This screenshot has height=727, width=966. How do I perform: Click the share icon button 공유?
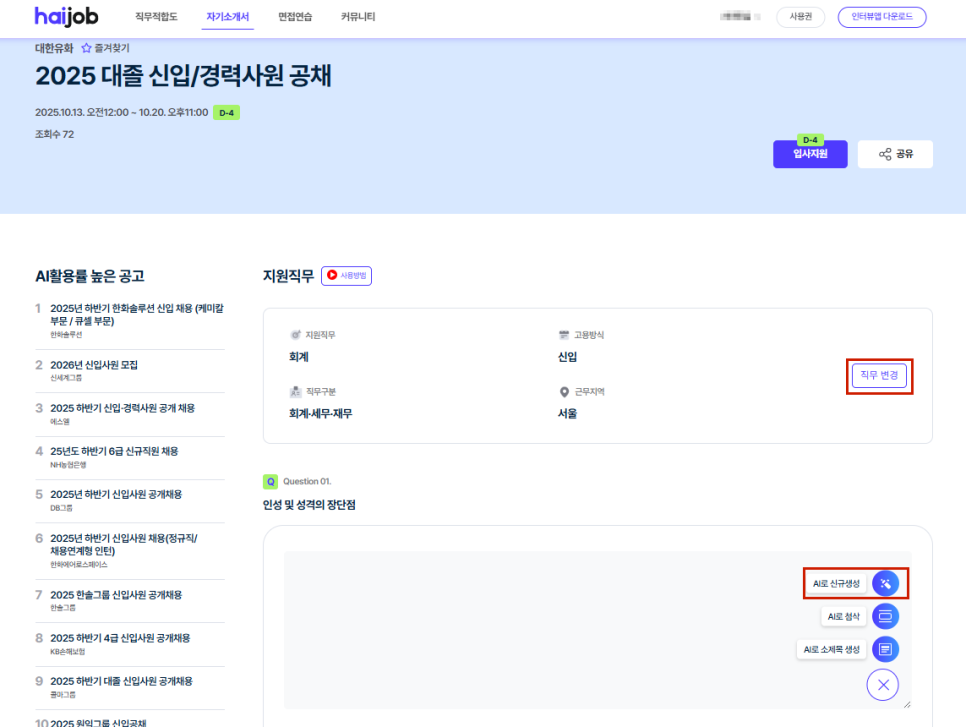(x=895, y=154)
